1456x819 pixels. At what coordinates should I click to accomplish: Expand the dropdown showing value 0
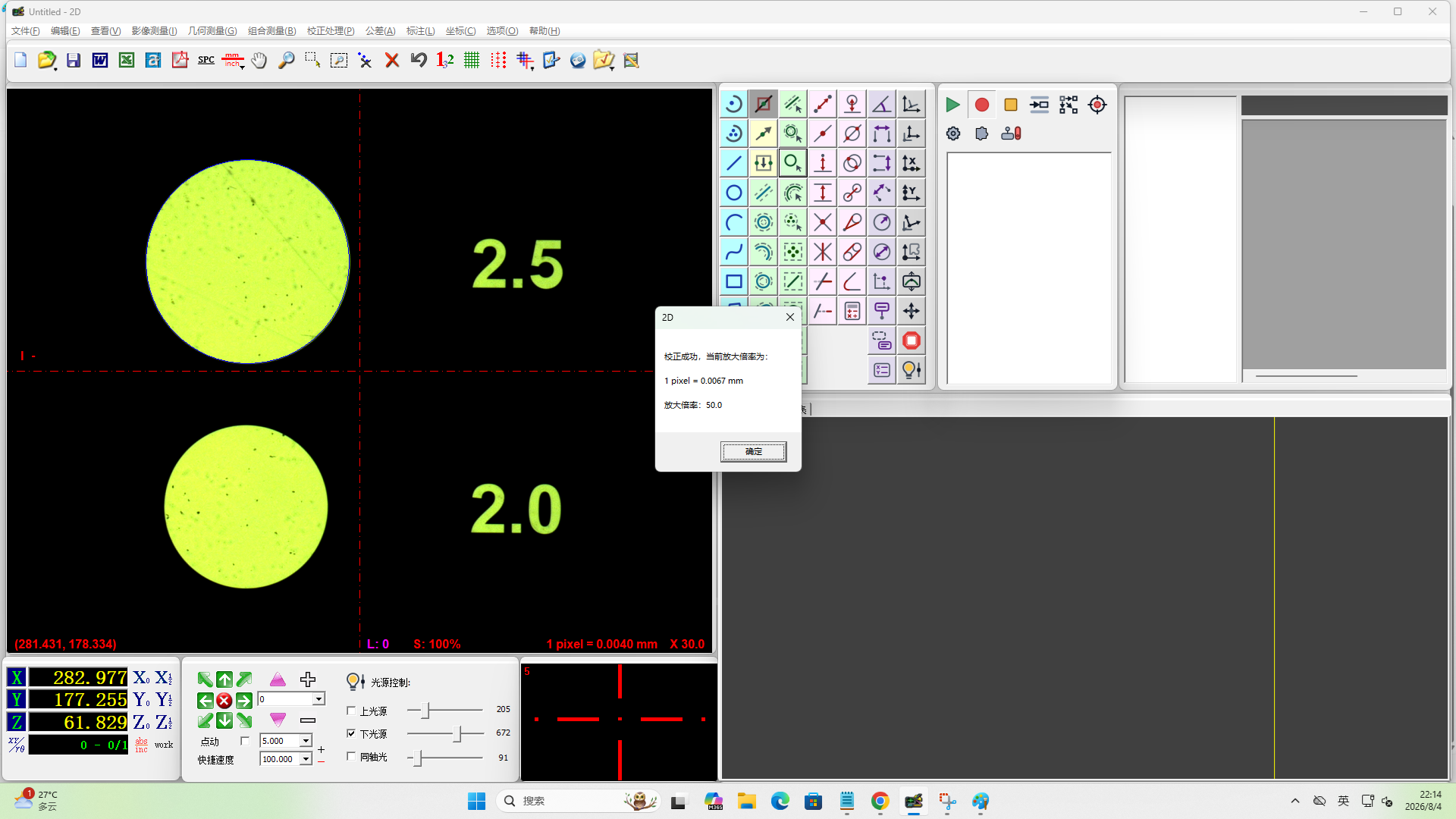[x=318, y=699]
